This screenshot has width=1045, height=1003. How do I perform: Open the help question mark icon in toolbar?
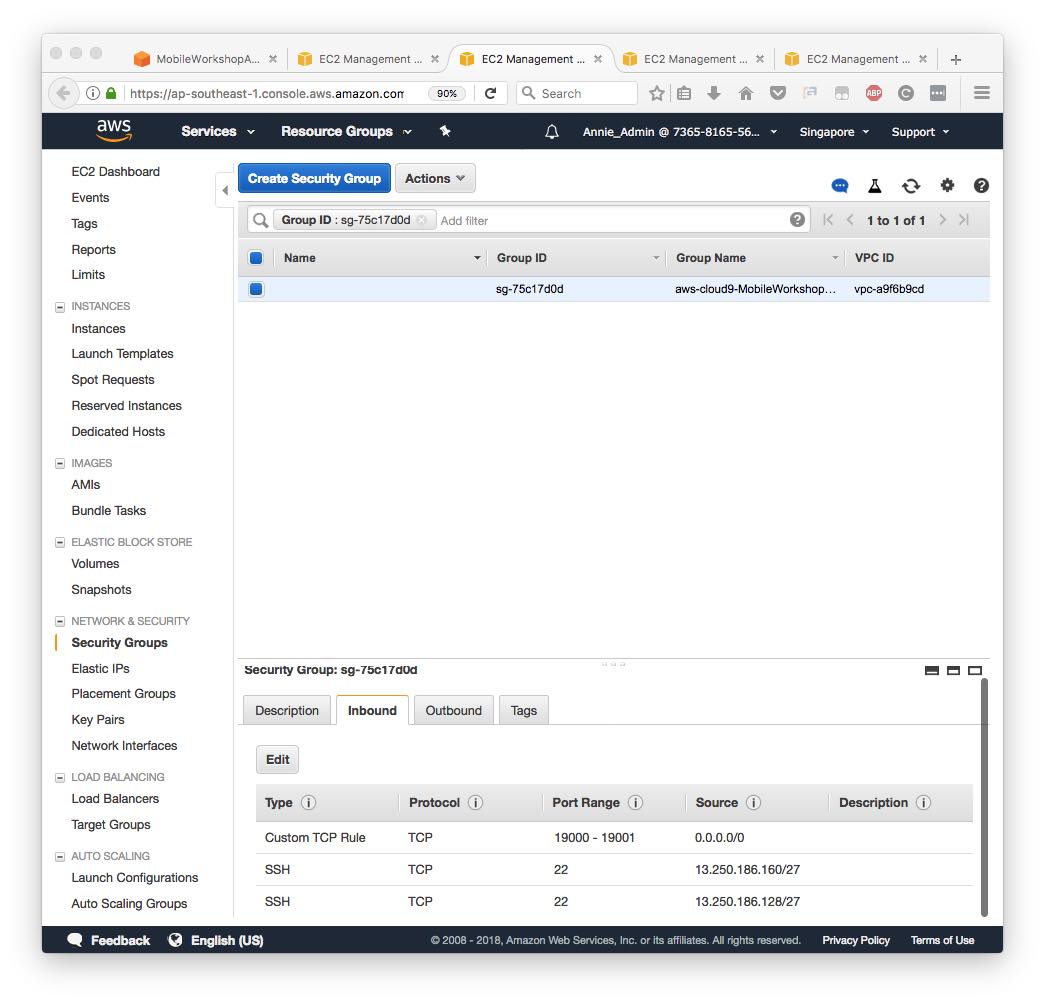(981, 186)
